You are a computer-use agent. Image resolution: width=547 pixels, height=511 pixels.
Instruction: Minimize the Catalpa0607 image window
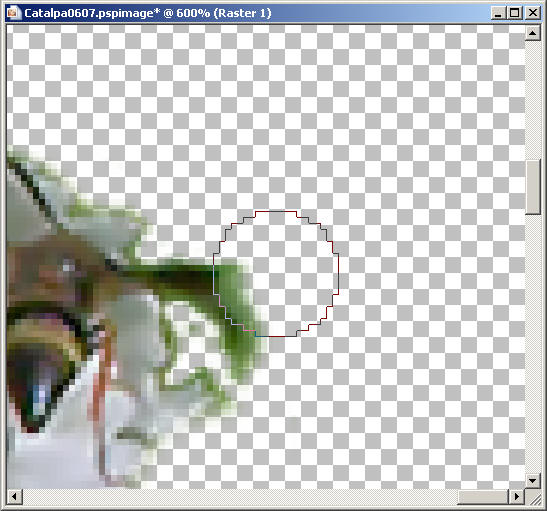(498, 13)
